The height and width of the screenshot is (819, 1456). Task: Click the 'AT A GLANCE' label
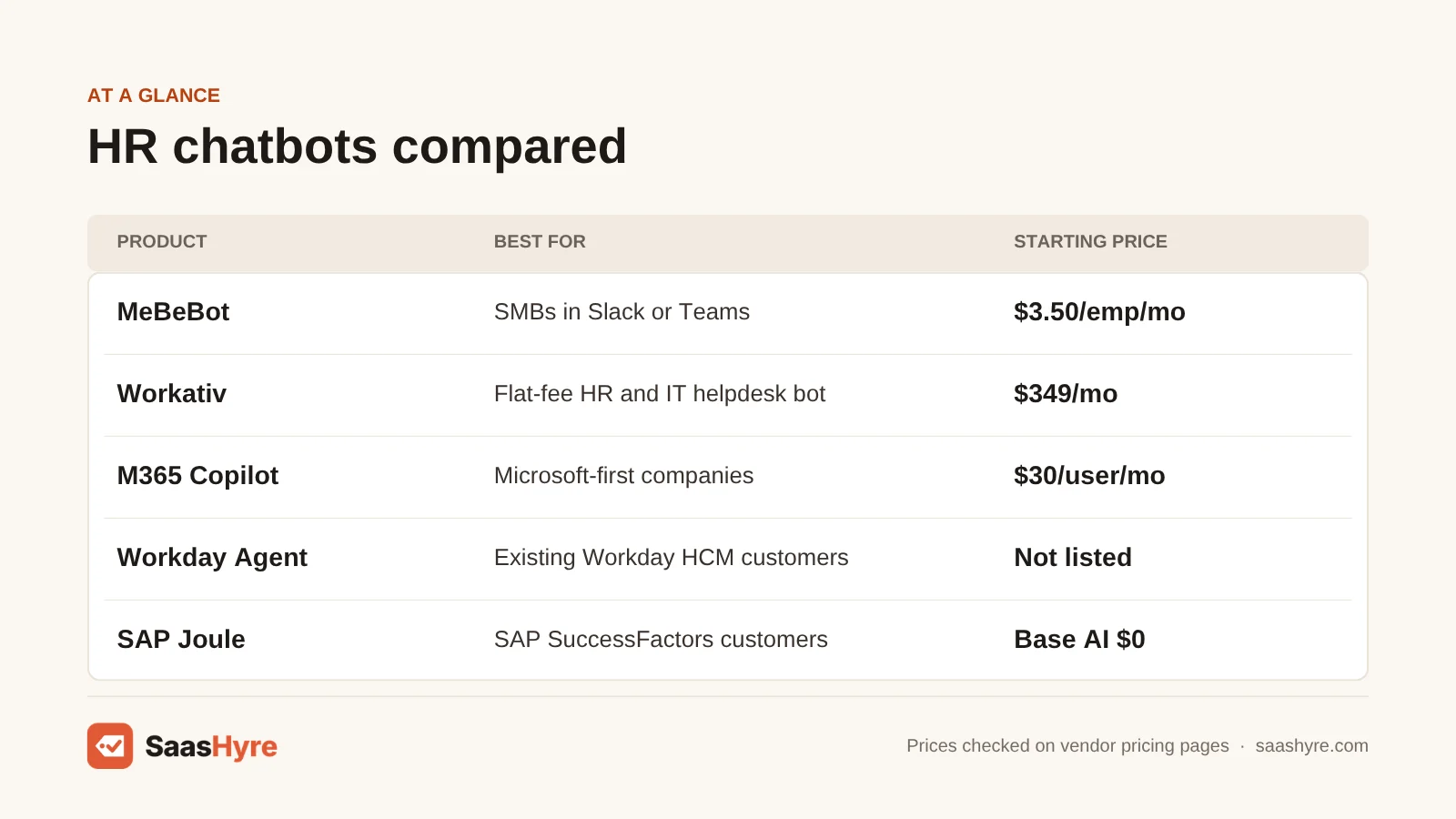point(154,96)
